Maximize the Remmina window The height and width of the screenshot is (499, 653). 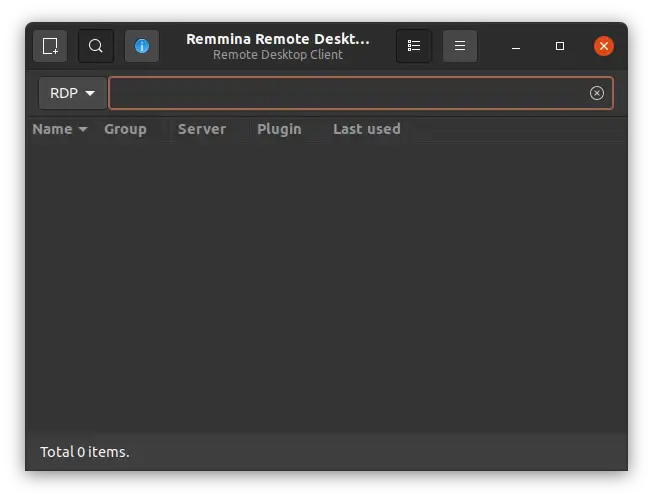tap(560, 46)
